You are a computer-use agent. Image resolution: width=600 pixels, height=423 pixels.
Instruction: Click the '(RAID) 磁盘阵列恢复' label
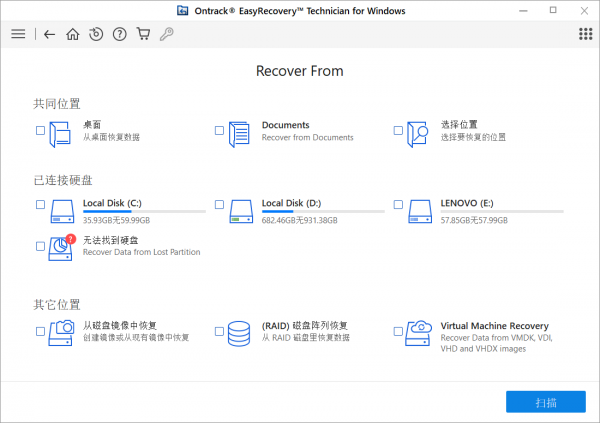(305, 326)
